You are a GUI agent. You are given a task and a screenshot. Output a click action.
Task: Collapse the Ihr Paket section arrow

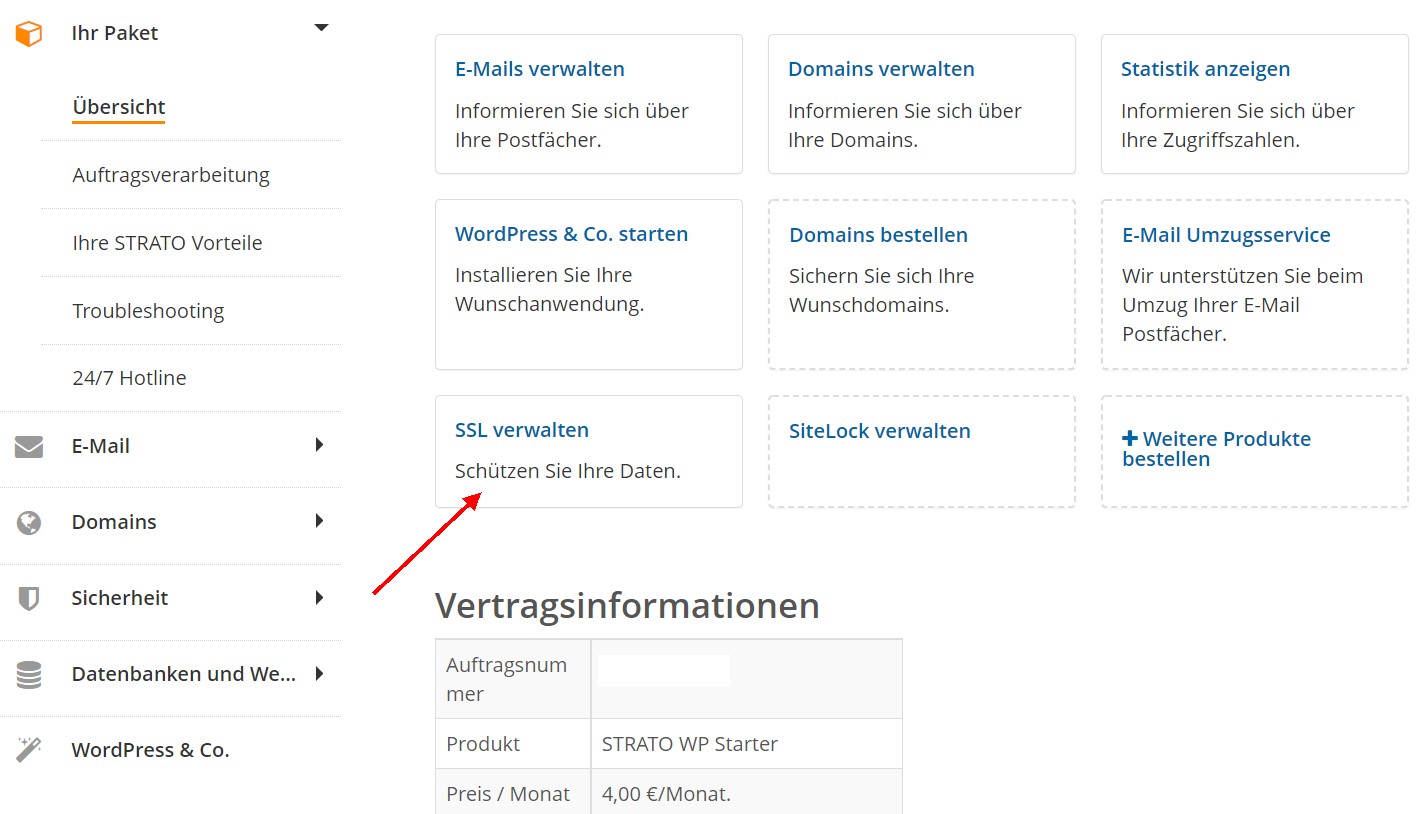[x=321, y=28]
